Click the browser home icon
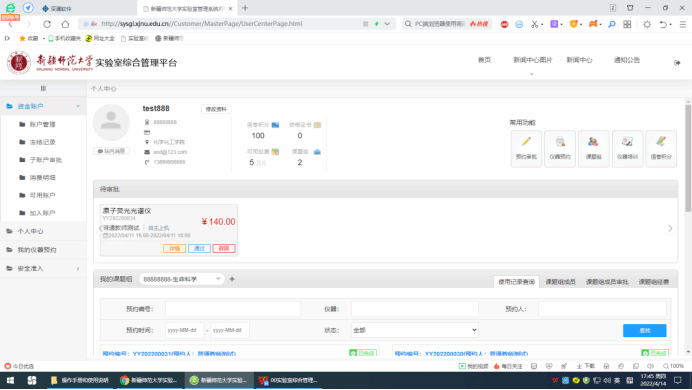 pos(65,24)
